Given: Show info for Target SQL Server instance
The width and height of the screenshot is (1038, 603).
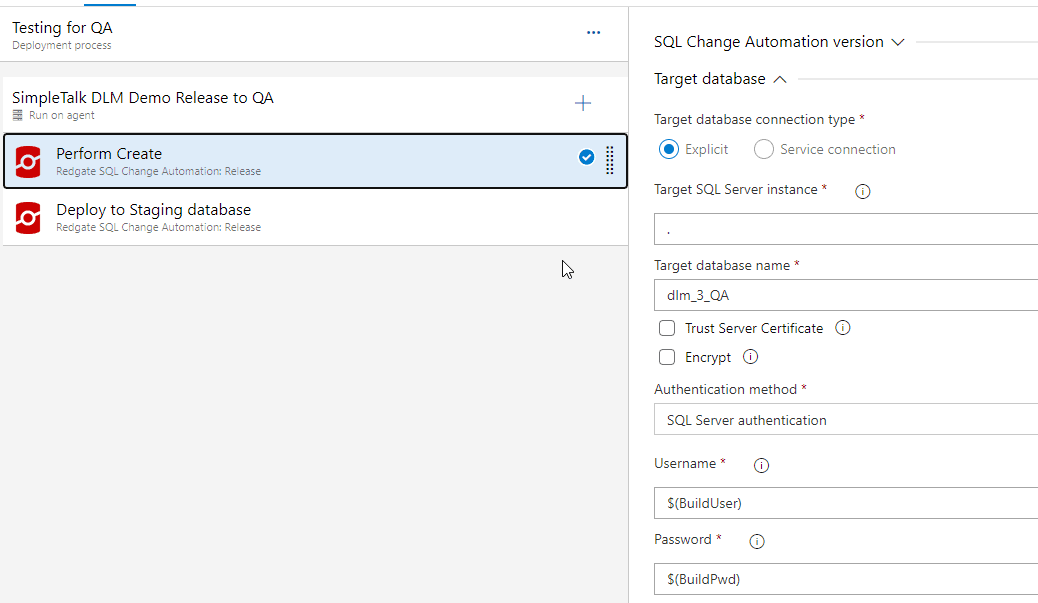Looking at the screenshot, I should pyautogui.click(x=863, y=191).
